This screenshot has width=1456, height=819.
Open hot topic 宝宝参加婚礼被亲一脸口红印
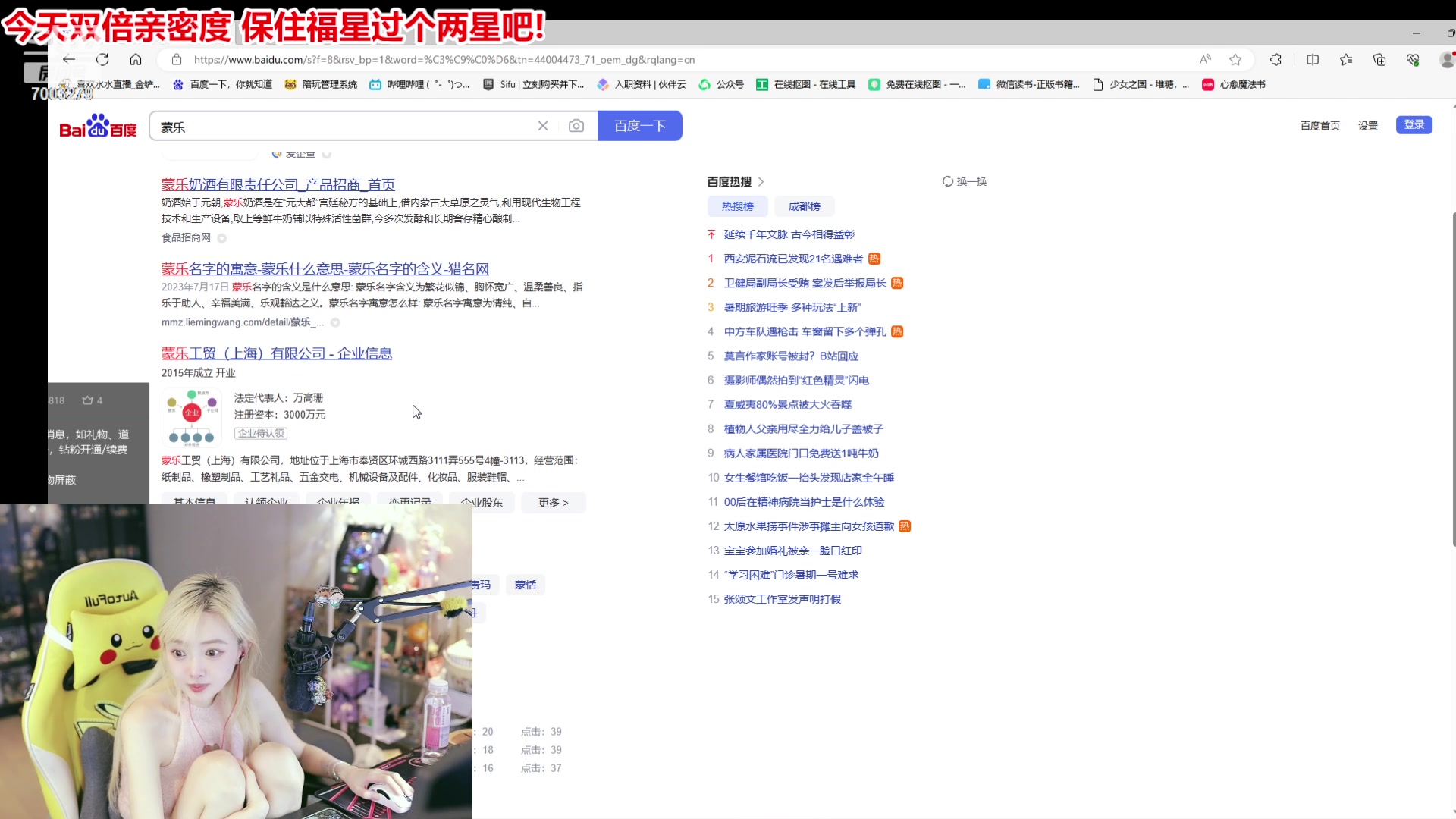pos(792,551)
